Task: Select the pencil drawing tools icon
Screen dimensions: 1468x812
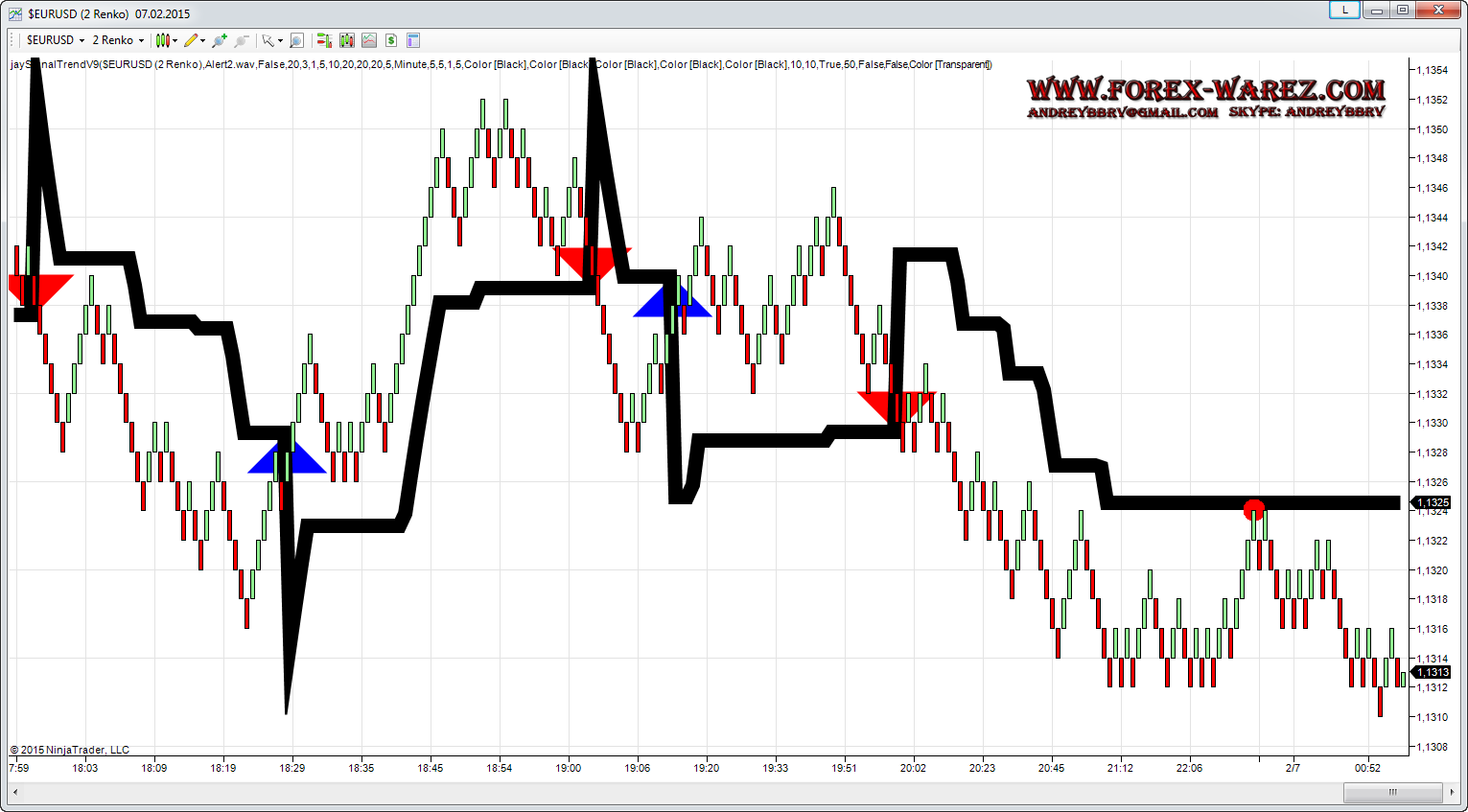Action: tap(192, 40)
